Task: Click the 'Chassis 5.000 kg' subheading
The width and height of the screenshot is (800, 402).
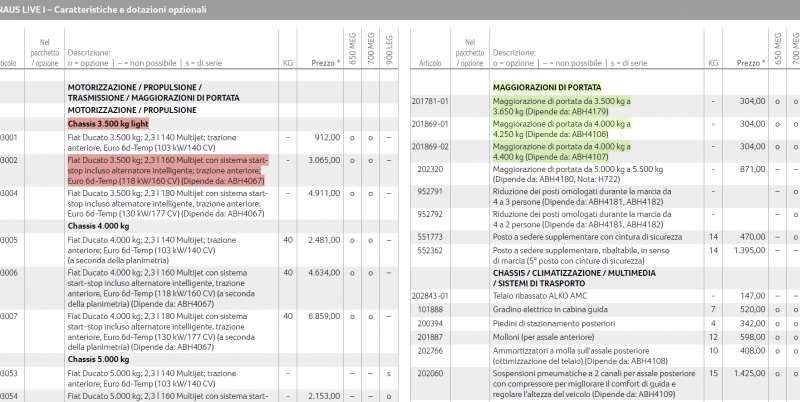Action: click(x=98, y=359)
